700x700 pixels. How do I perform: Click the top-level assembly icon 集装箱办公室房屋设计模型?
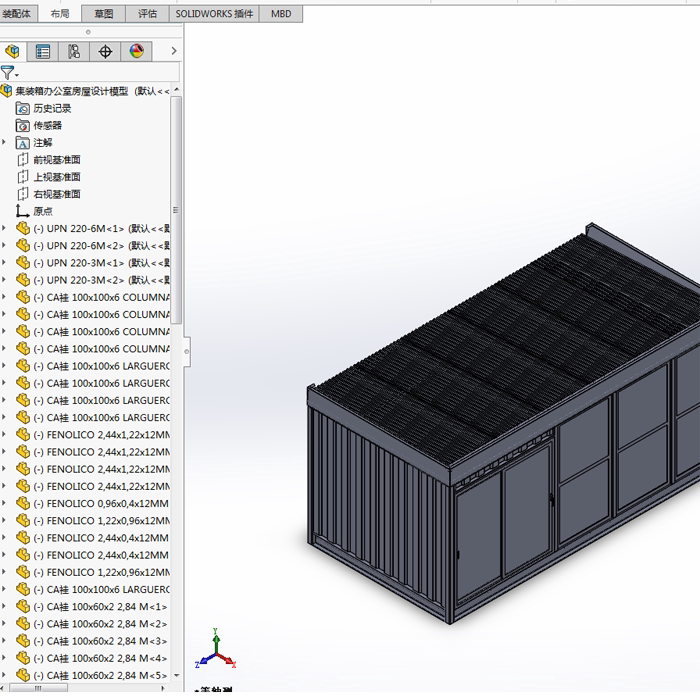pos(6,91)
